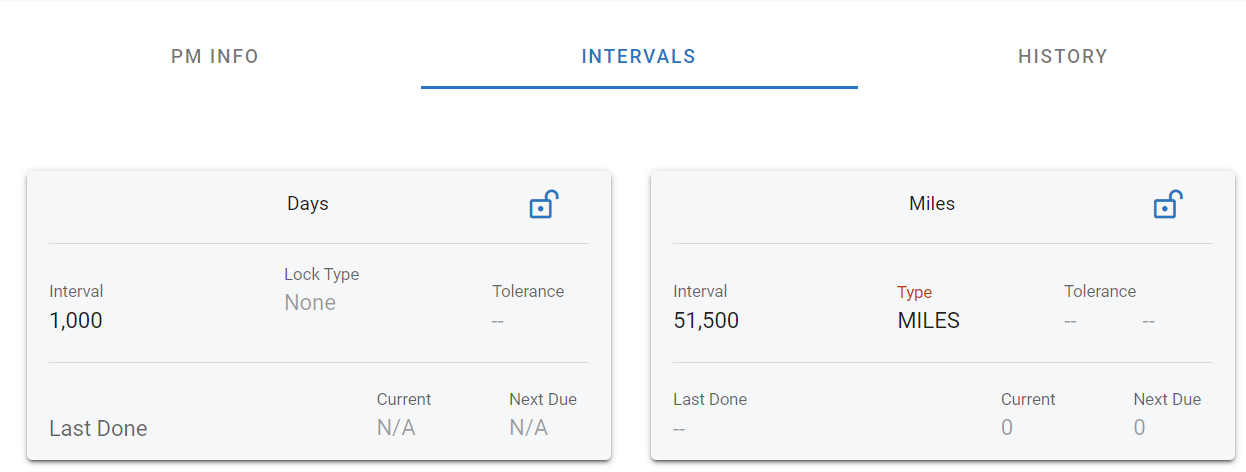The image size is (1246, 472).
Task: Switch to the PM INFO tab
Action: (x=215, y=57)
